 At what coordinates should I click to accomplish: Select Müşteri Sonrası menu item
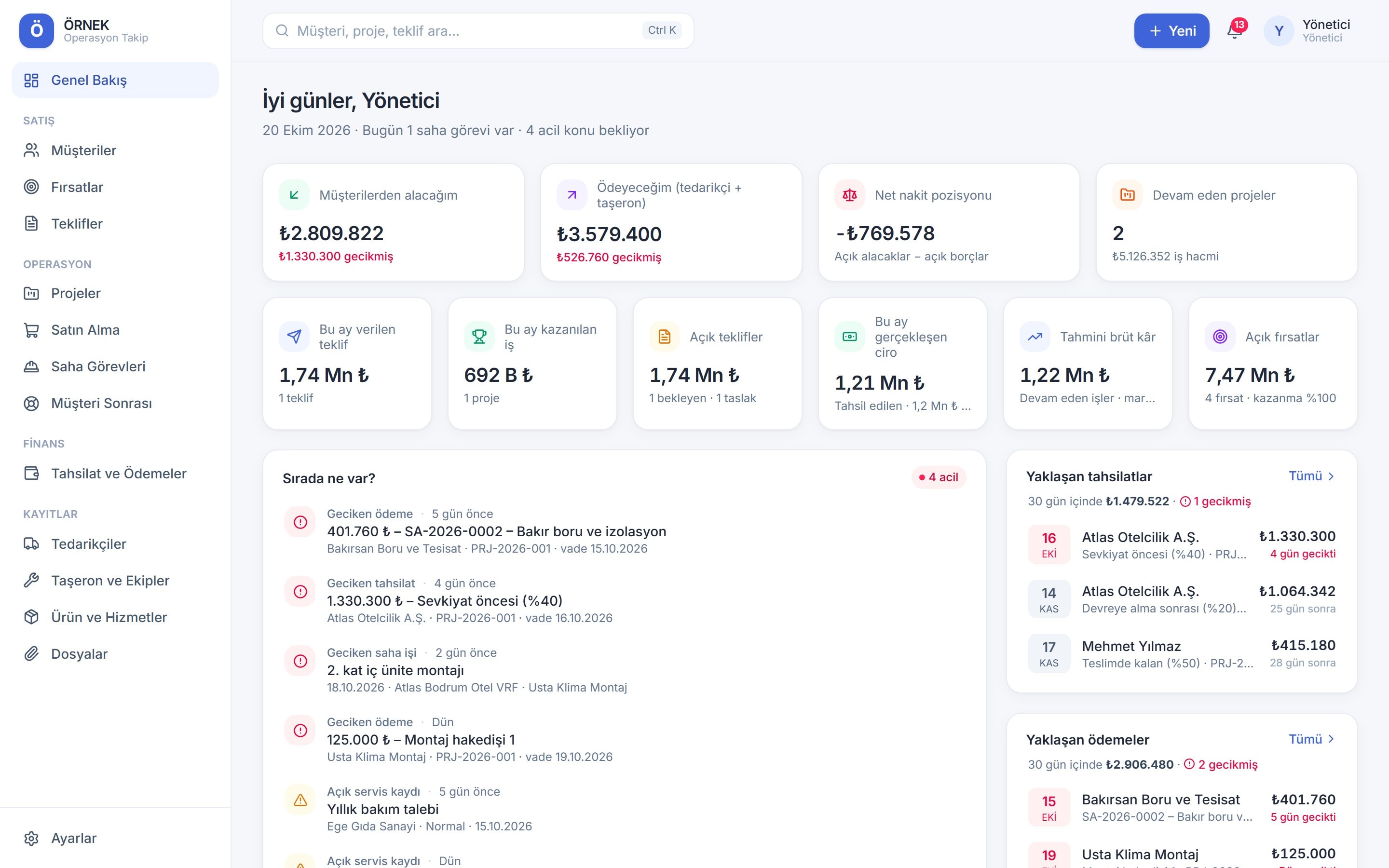click(x=115, y=404)
